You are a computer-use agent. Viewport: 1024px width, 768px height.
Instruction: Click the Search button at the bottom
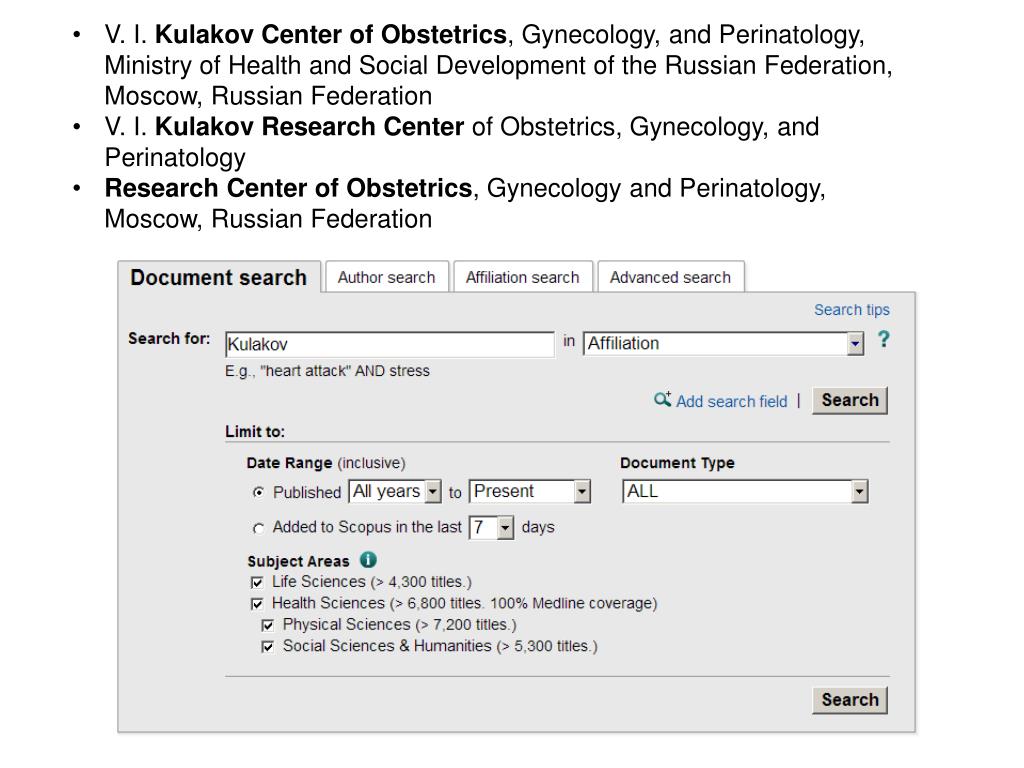(850, 700)
